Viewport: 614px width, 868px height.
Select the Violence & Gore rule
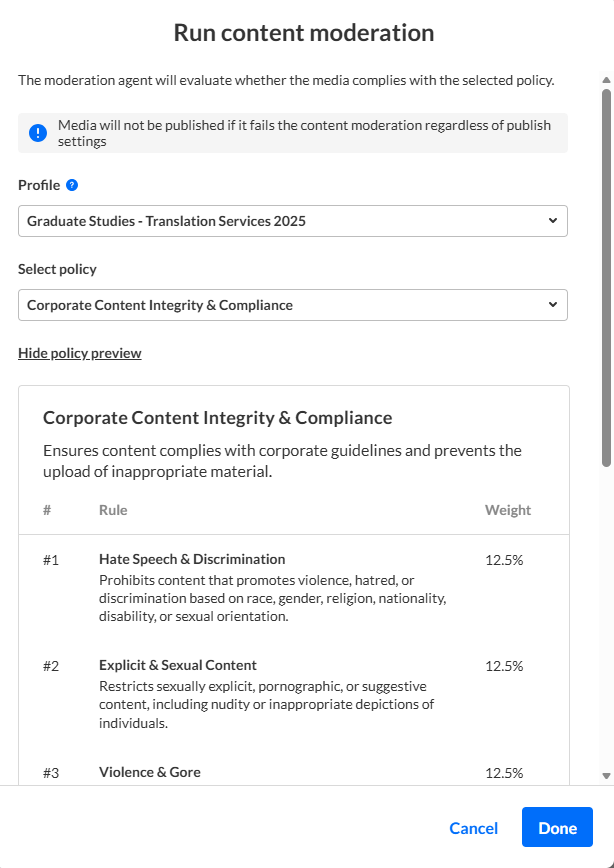pyautogui.click(x=150, y=772)
